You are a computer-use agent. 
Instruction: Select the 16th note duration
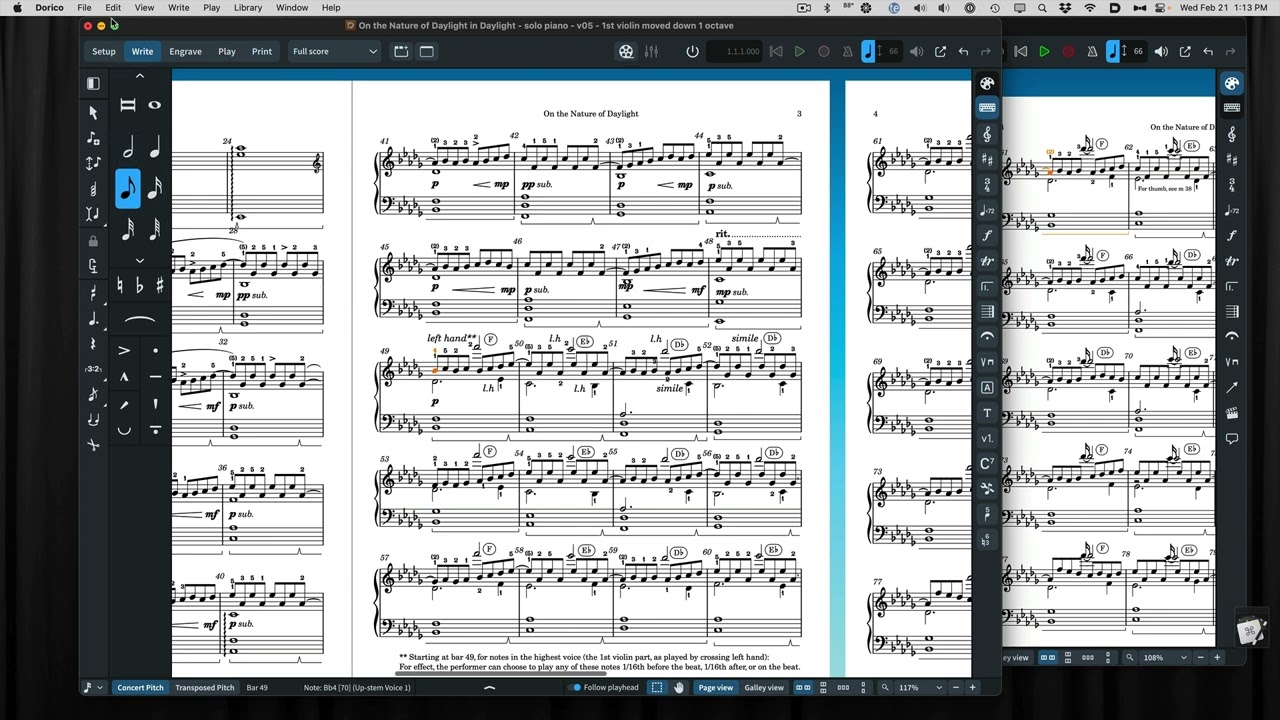pos(155,188)
